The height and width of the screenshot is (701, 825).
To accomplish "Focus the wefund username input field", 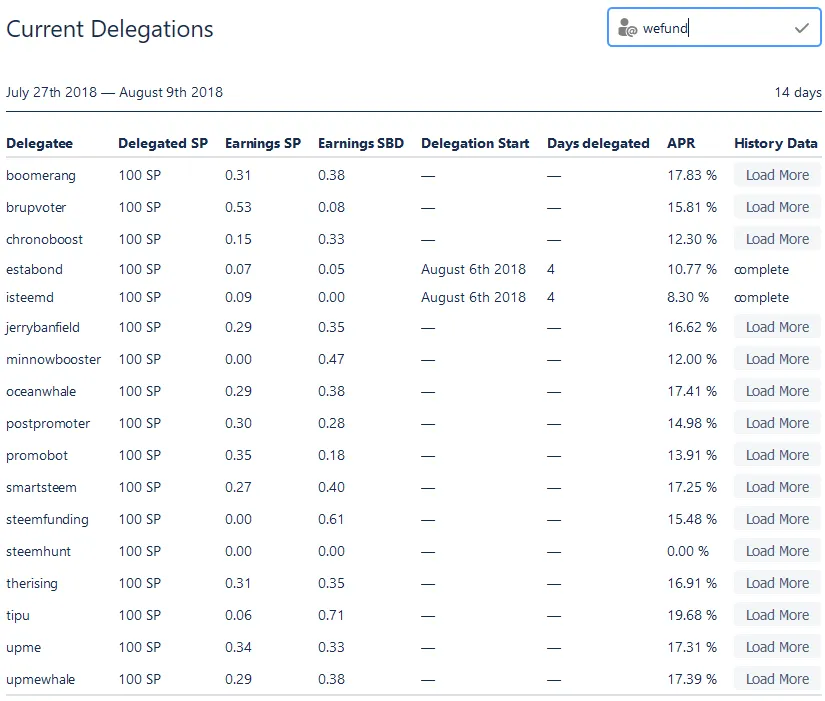I will click(714, 27).
